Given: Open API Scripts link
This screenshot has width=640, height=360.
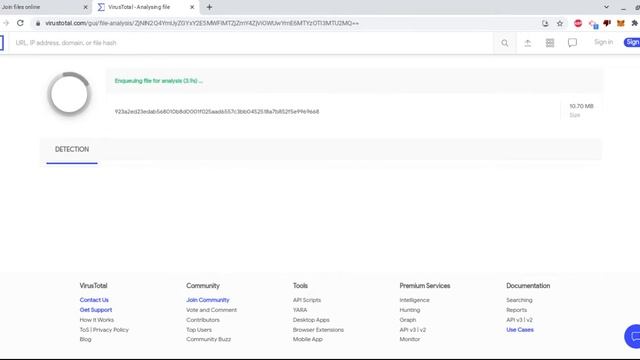Looking at the screenshot, I should [307, 300].
